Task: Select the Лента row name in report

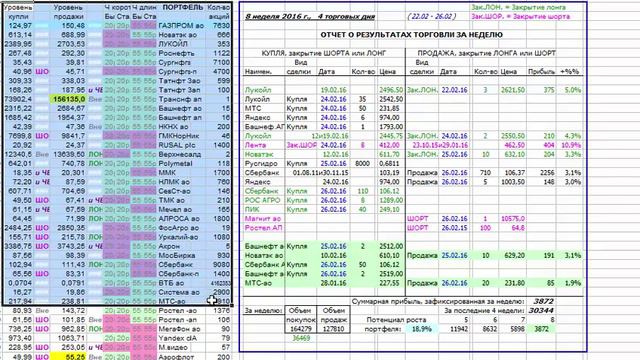Action: coord(255,145)
